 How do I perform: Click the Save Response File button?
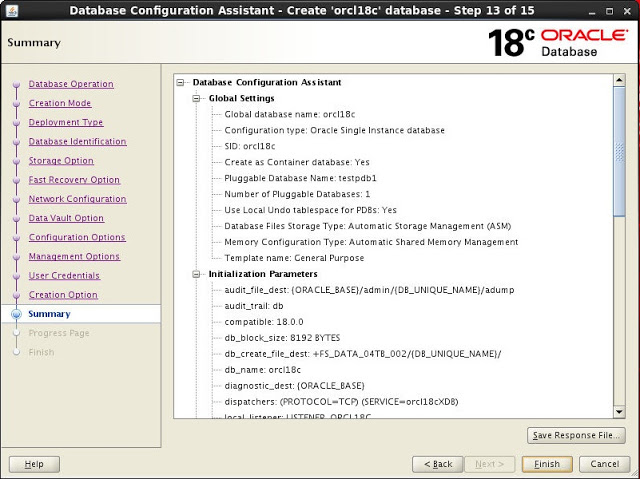point(577,435)
